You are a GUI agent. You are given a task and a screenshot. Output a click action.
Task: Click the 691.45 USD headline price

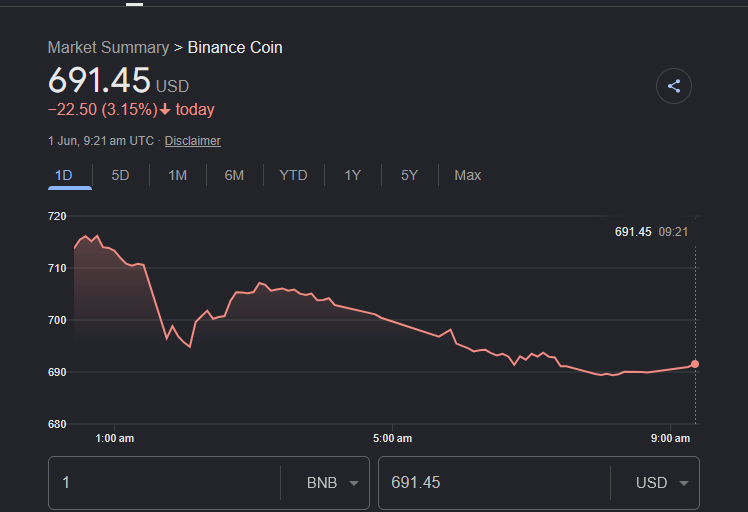pyautogui.click(x=118, y=80)
